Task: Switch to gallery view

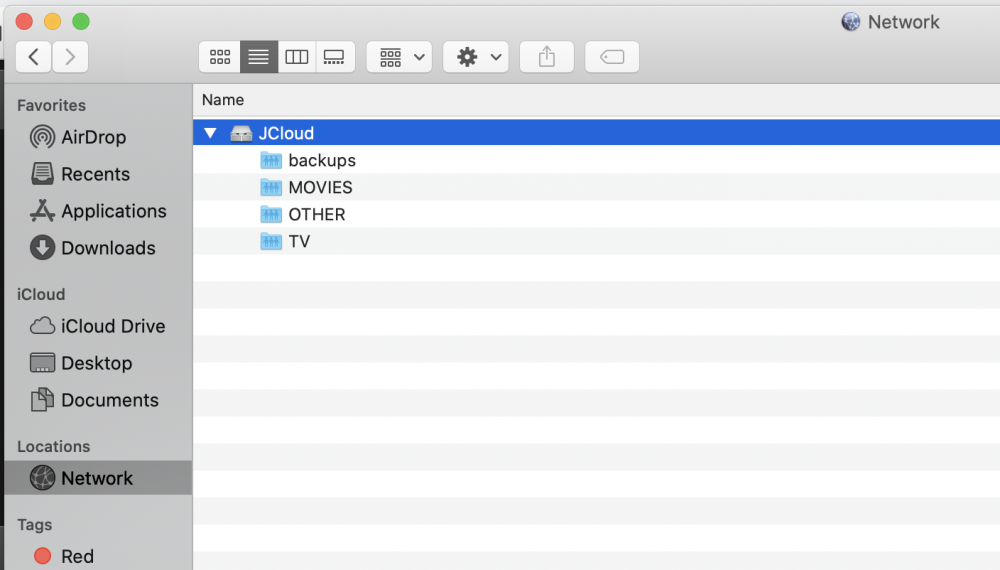Action: 334,57
